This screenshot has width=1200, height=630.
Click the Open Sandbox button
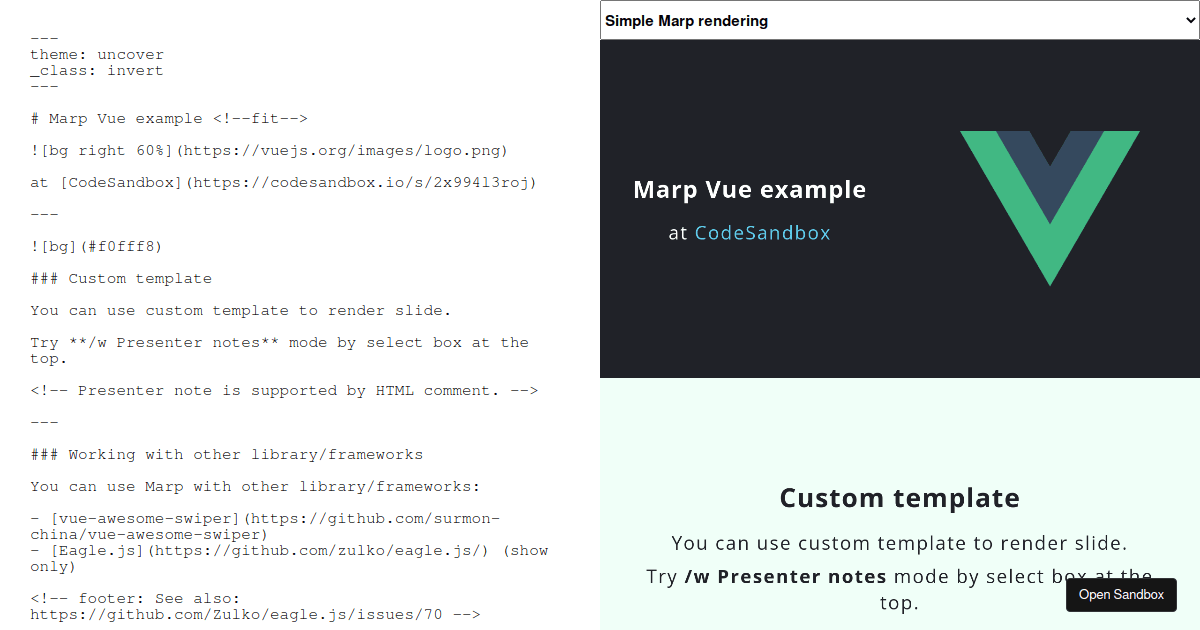(x=1121, y=594)
